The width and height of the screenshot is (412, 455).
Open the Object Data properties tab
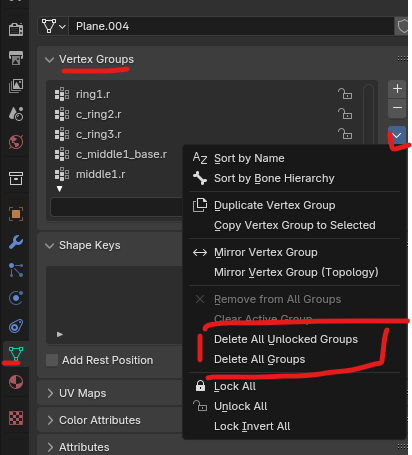tap(16, 354)
